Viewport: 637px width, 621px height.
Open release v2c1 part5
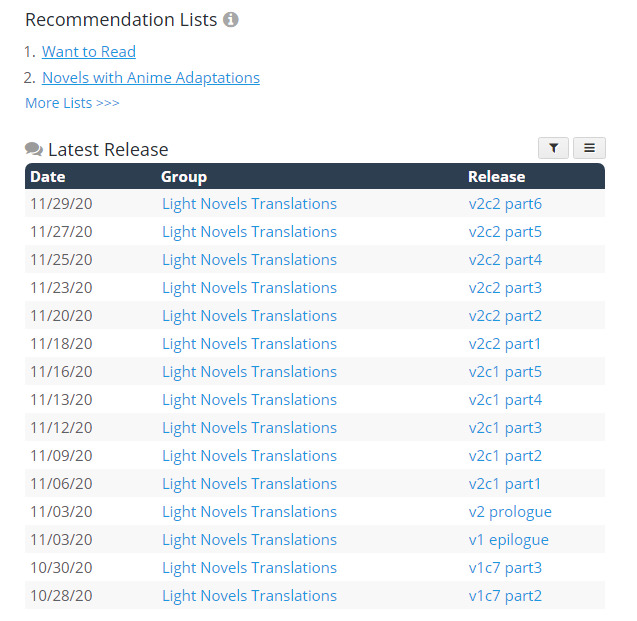tap(505, 372)
